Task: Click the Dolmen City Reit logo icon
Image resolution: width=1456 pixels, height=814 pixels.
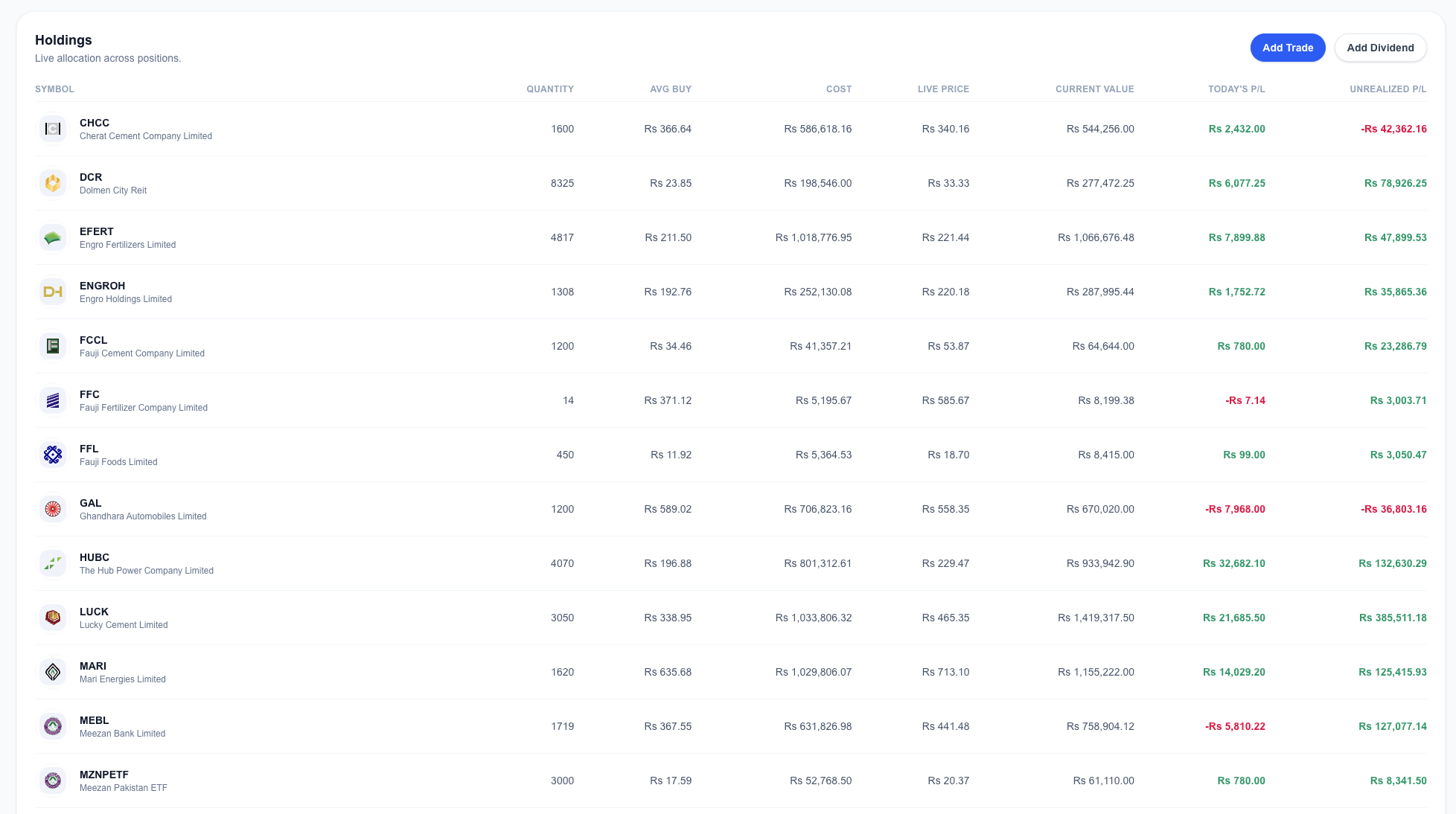Action: click(x=53, y=183)
